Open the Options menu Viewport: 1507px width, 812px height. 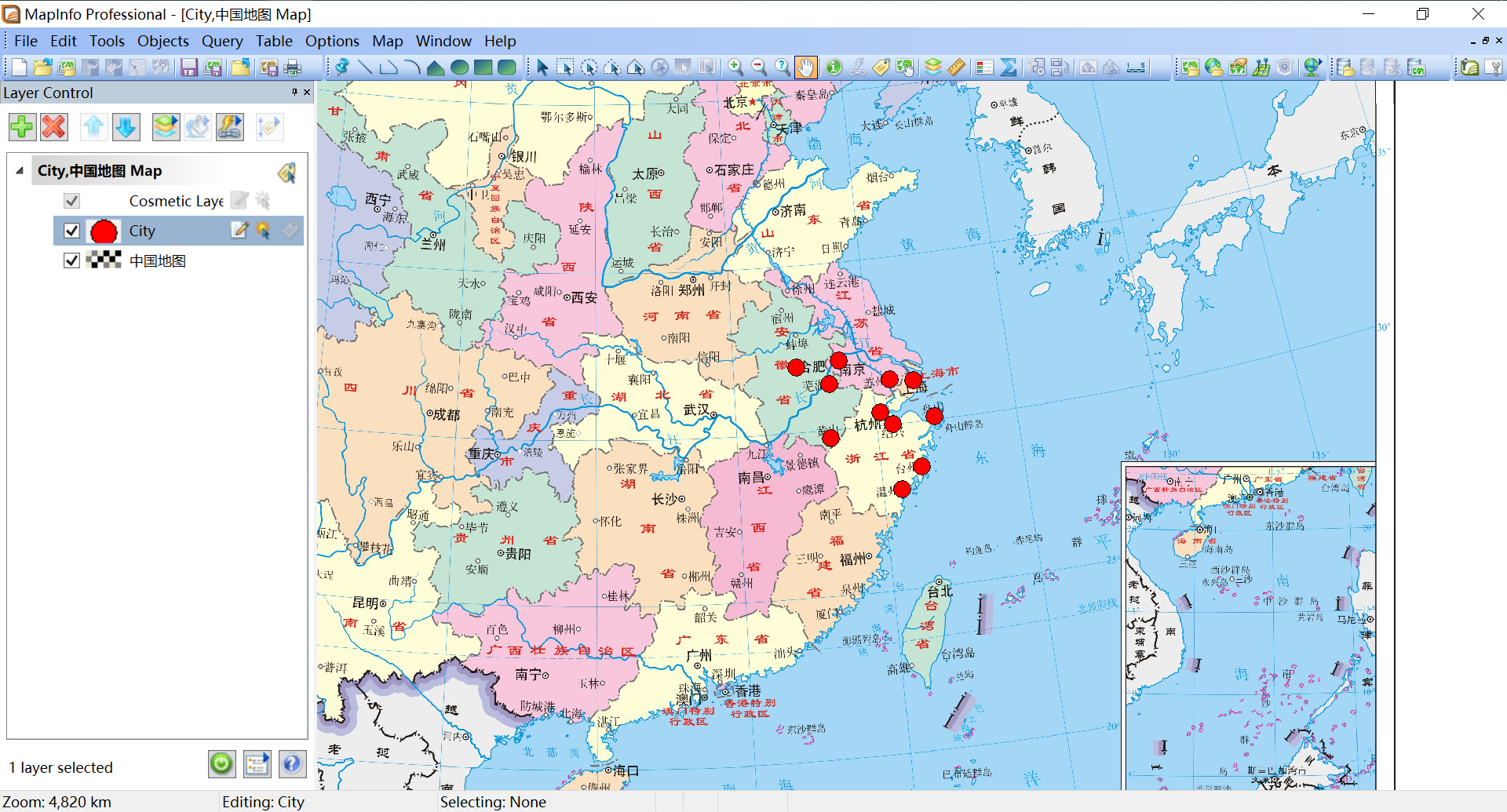pyautogui.click(x=332, y=41)
